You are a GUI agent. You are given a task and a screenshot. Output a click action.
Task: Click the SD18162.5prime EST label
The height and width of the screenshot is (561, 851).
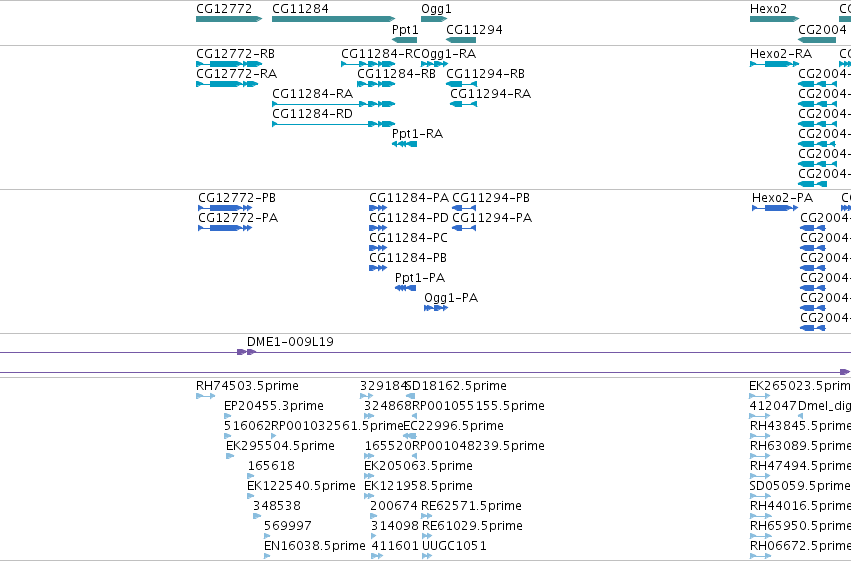click(x=456, y=386)
